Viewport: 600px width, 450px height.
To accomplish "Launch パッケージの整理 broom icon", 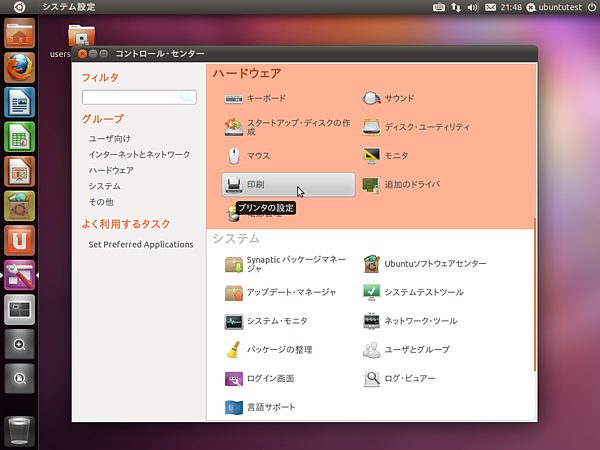I will 233,350.
